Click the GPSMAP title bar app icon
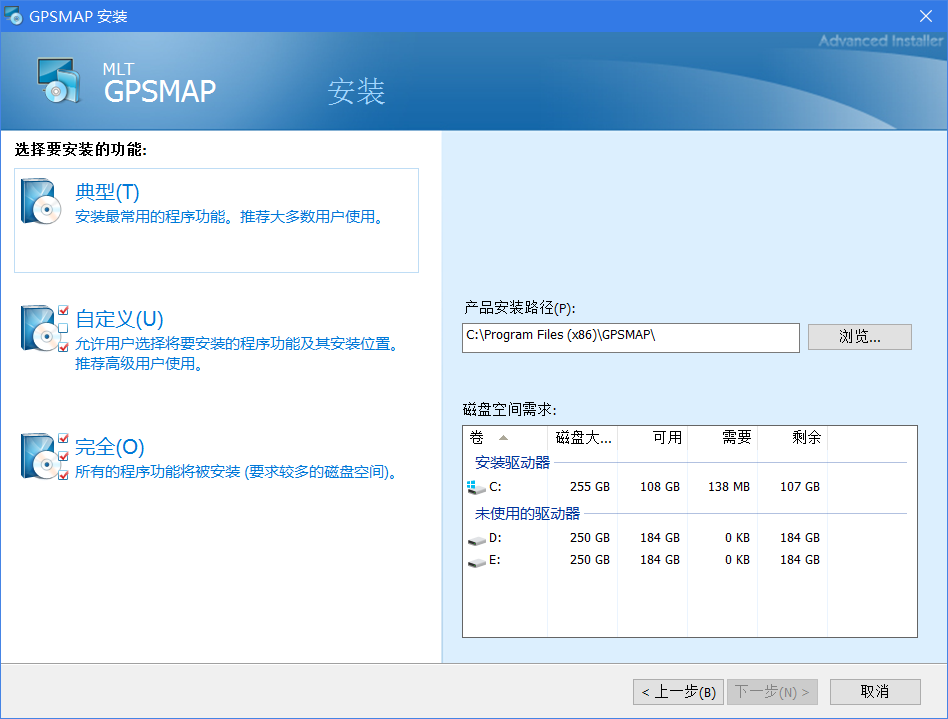948x719 pixels. pyautogui.click(x=13, y=16)
